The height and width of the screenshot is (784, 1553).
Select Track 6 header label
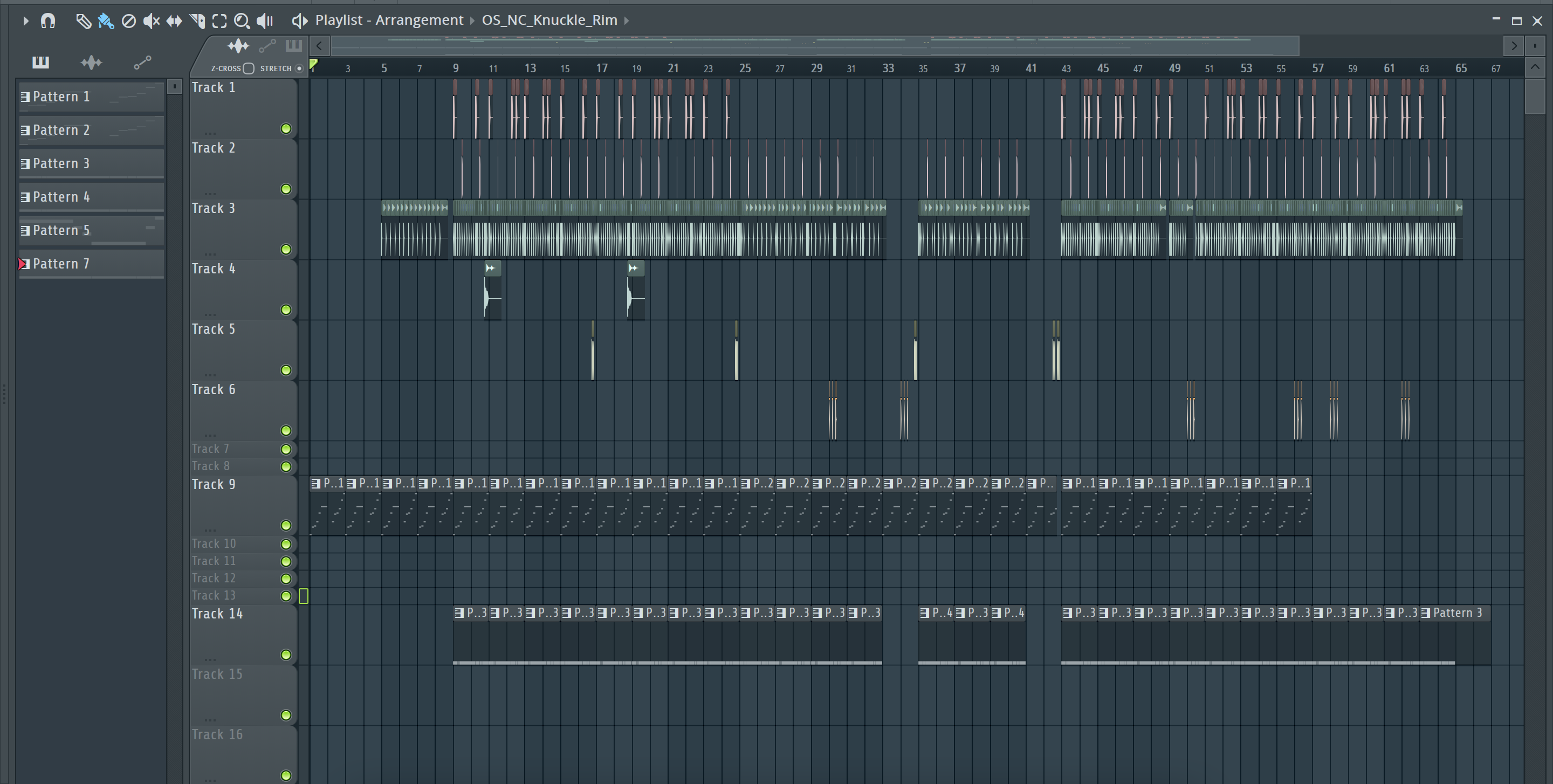[214, 390]
